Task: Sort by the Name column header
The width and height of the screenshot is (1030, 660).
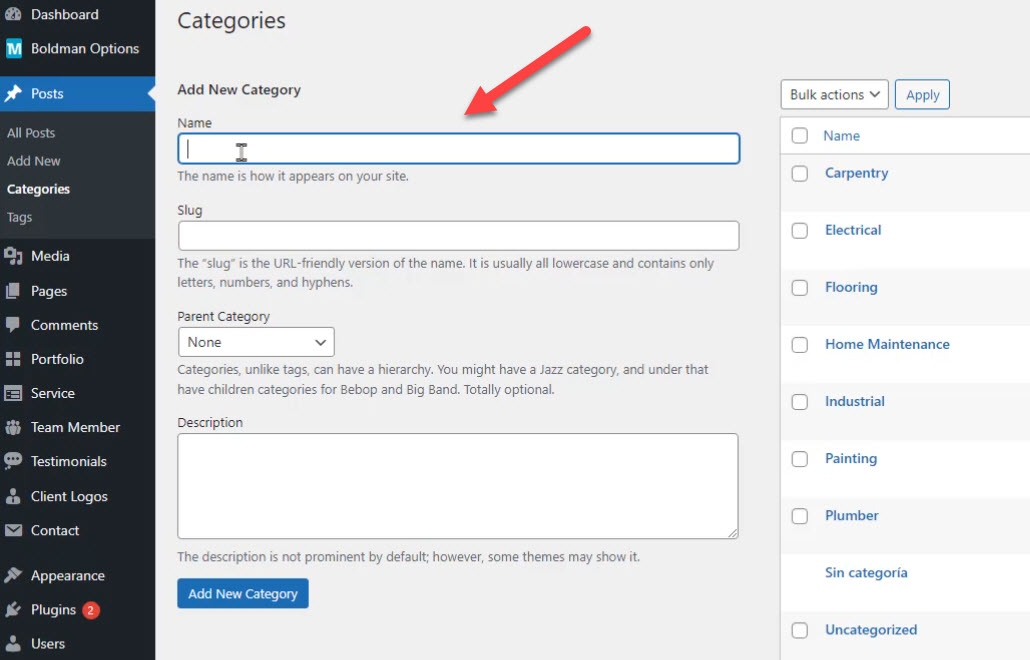Action: click(x=841, y=136)
